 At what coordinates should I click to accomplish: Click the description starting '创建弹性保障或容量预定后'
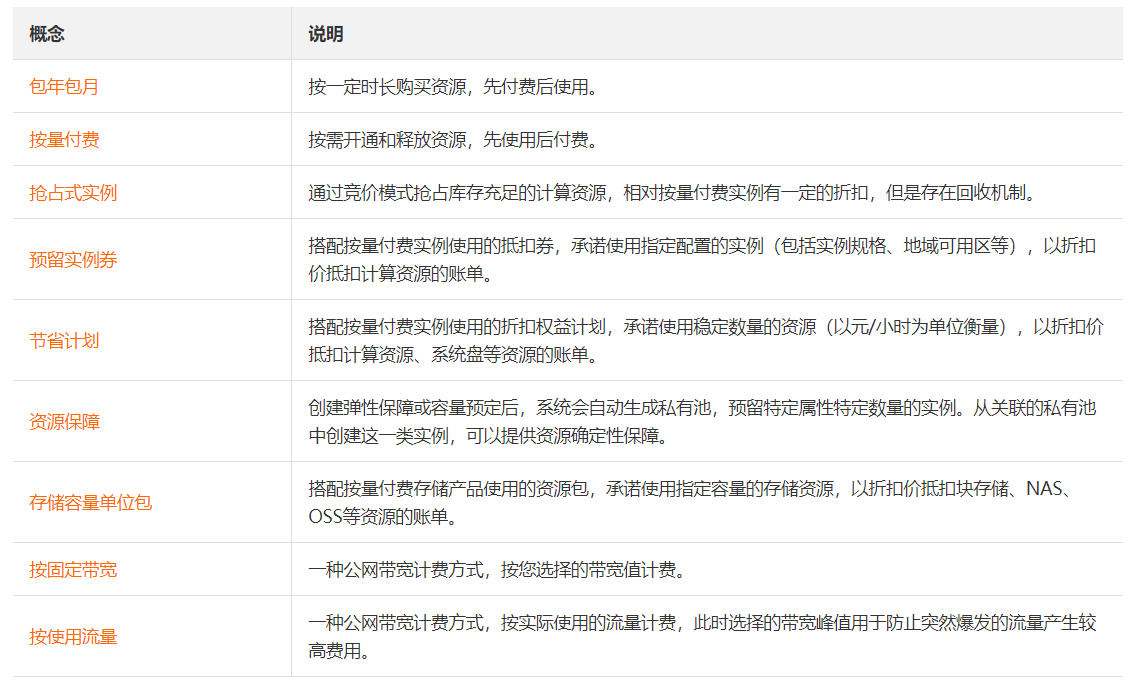pos(702,422)
